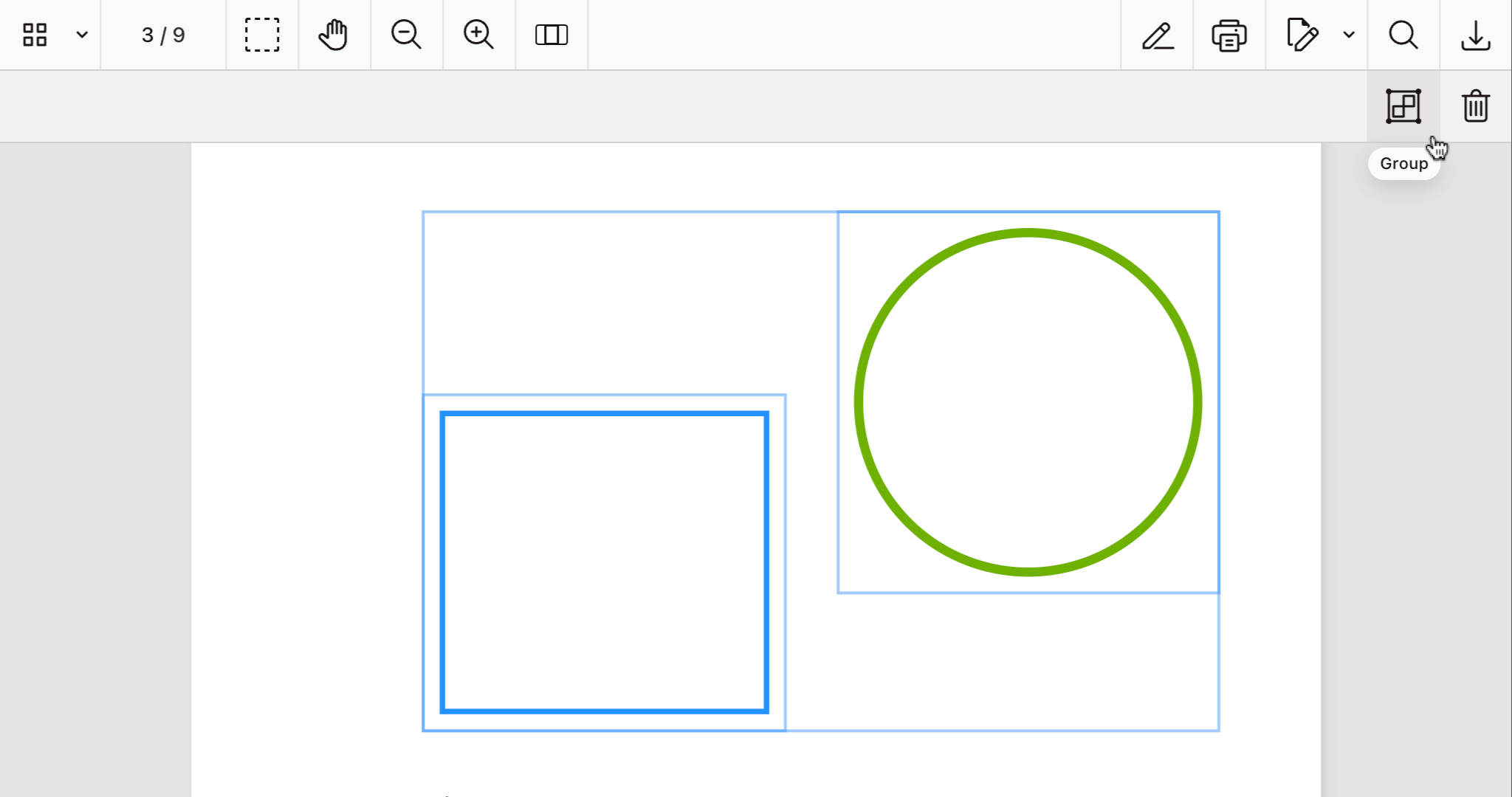Select the signature editing tool

1302,34
